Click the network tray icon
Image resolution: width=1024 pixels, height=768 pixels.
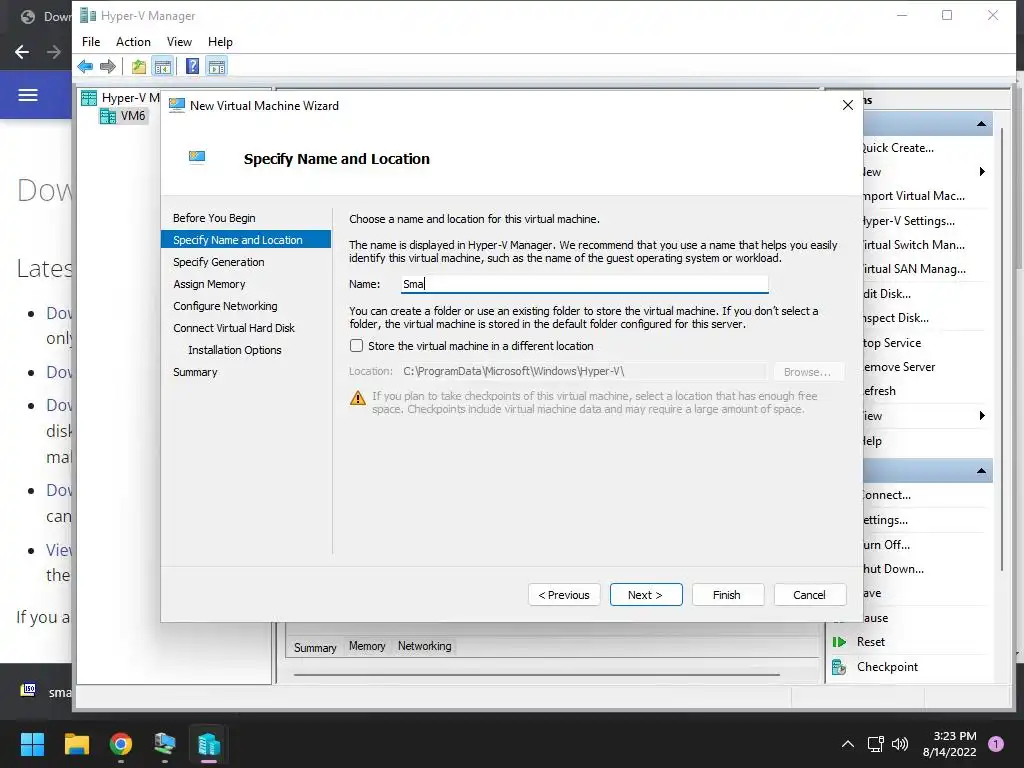pyautogui.click(x=875, y=744)
